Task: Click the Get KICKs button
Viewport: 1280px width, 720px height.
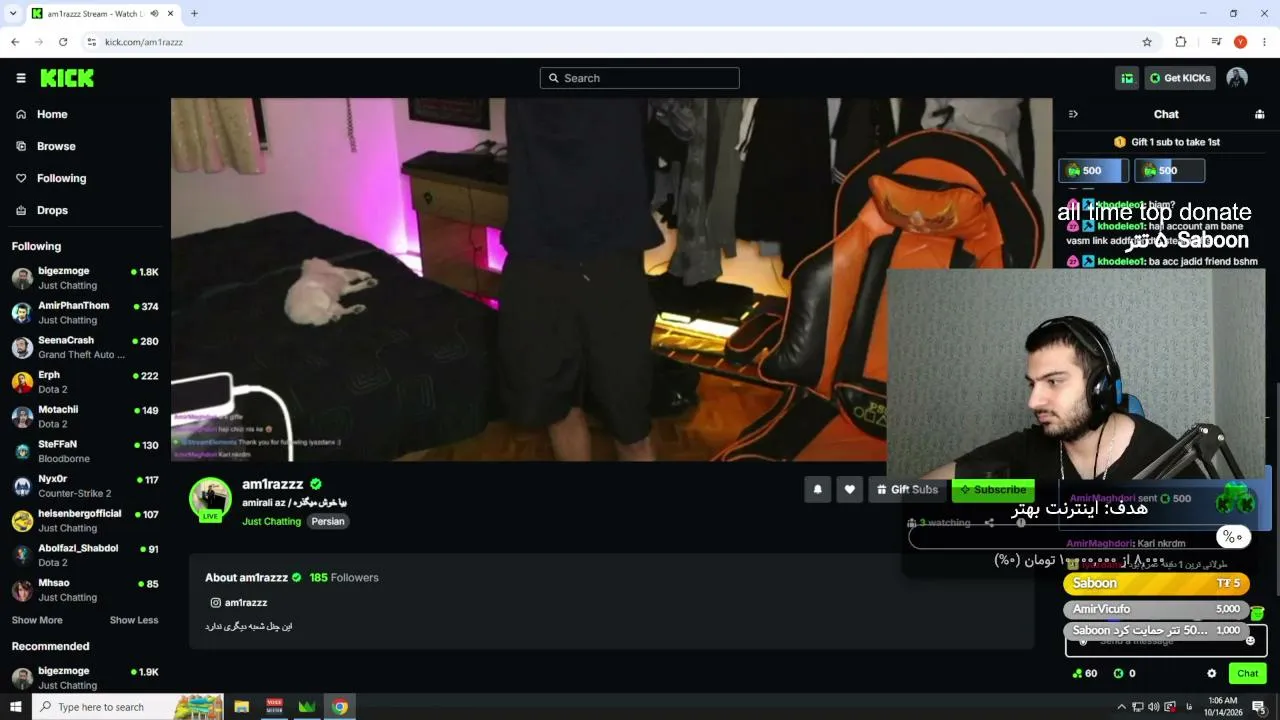Action: [1180, 78]
